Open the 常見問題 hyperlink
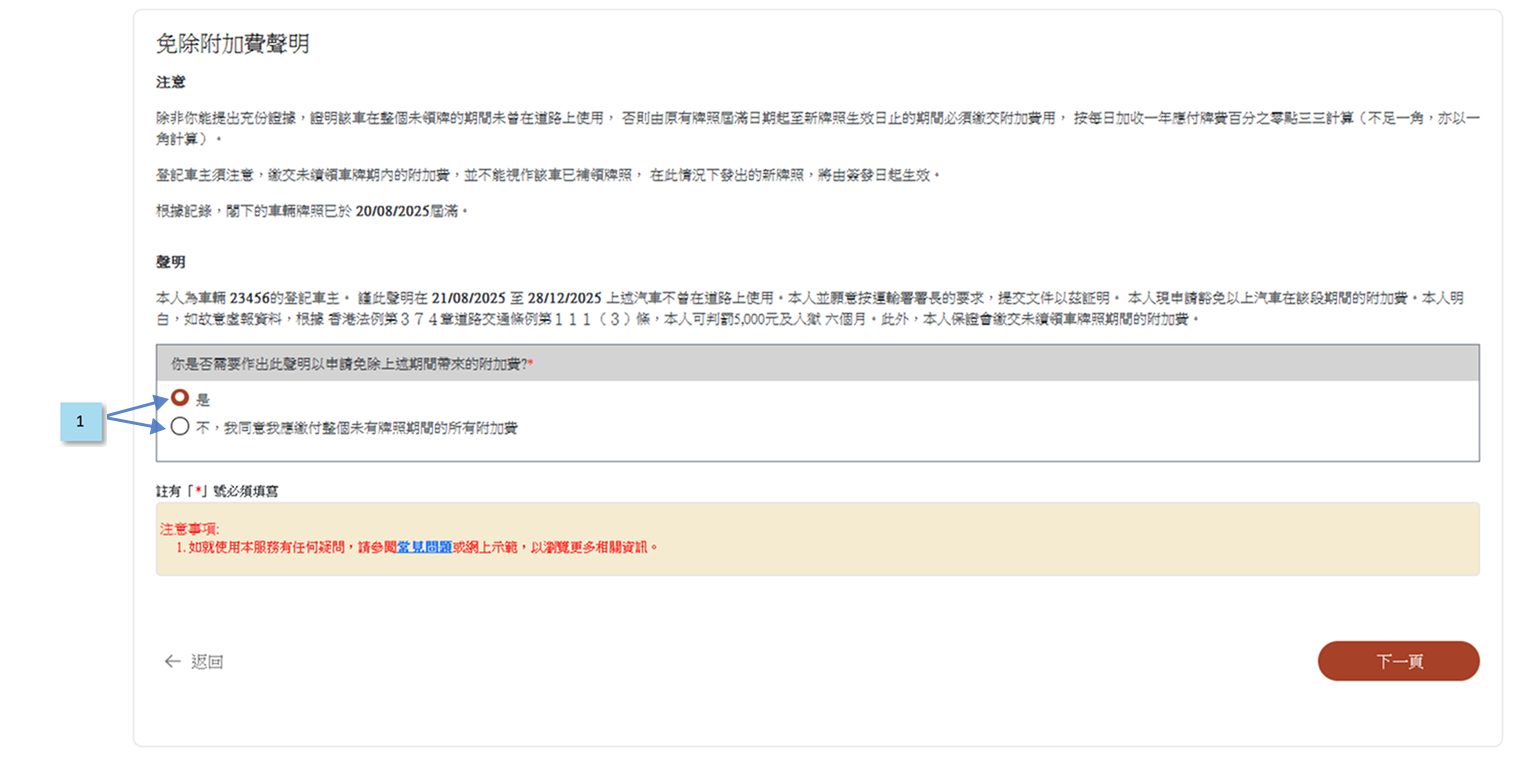The width and height of the screenshot is (1537, 770). click(424, 547)
